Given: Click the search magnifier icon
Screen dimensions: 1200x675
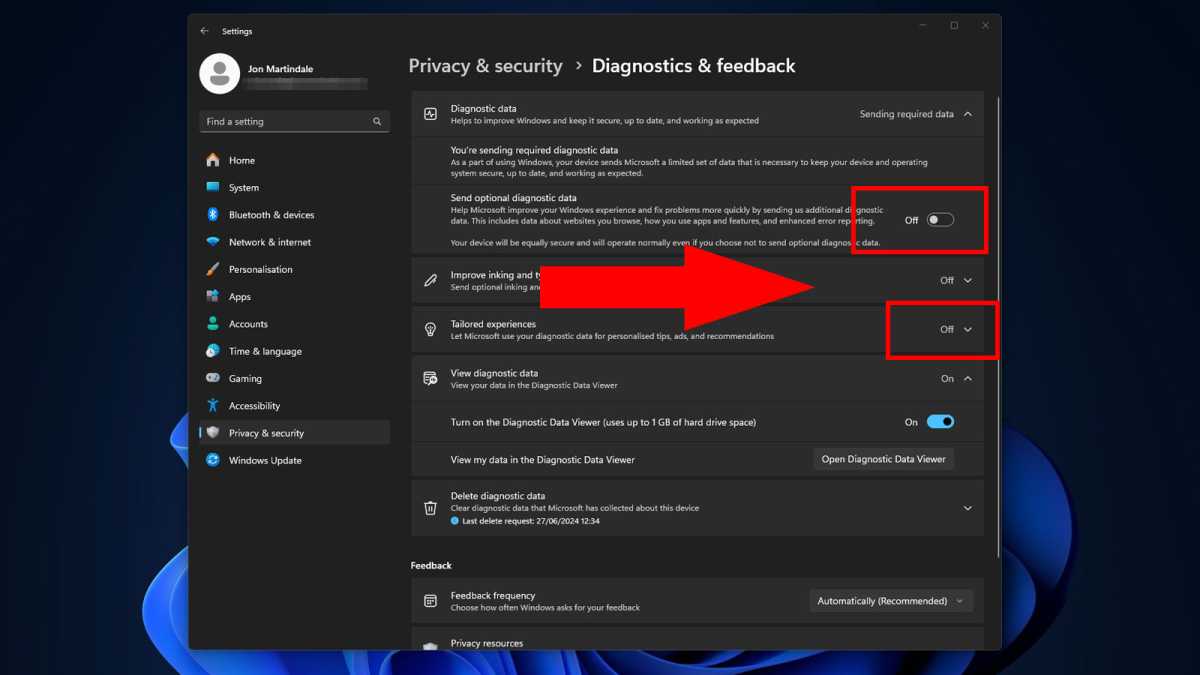Looking at the screenshot, I should pyautogui.click(x=377, y=121).
